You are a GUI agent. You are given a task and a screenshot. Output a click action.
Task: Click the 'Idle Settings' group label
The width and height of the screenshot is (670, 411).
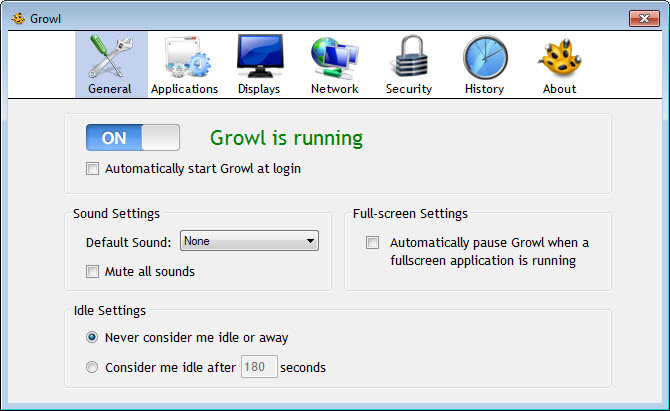tap(109, 311)
